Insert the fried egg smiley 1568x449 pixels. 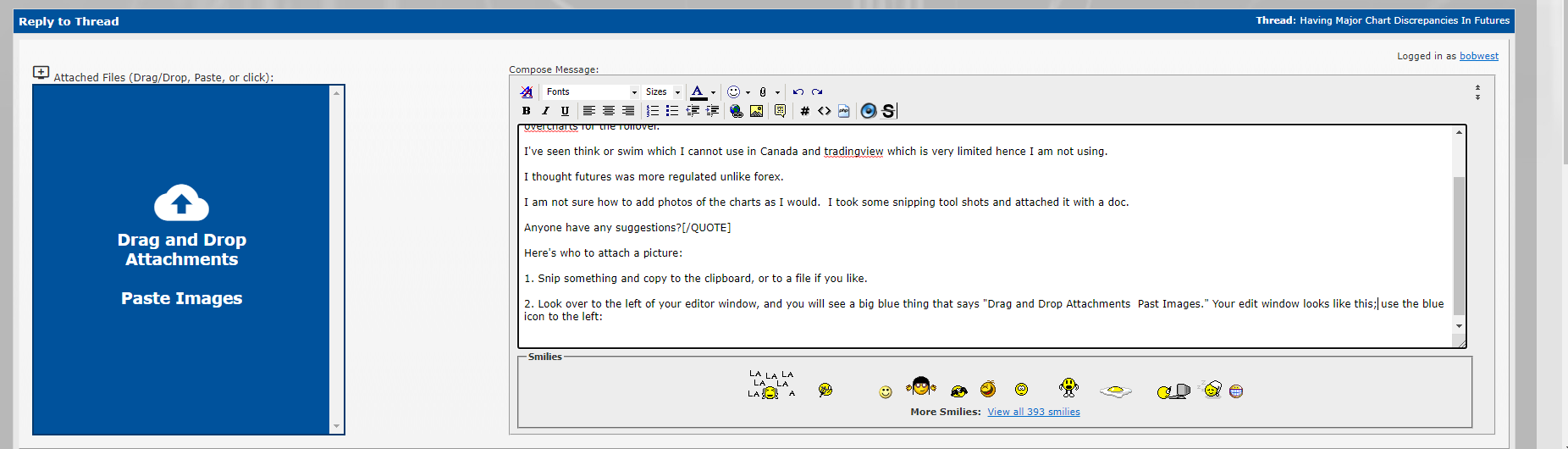pos(1116,391)
